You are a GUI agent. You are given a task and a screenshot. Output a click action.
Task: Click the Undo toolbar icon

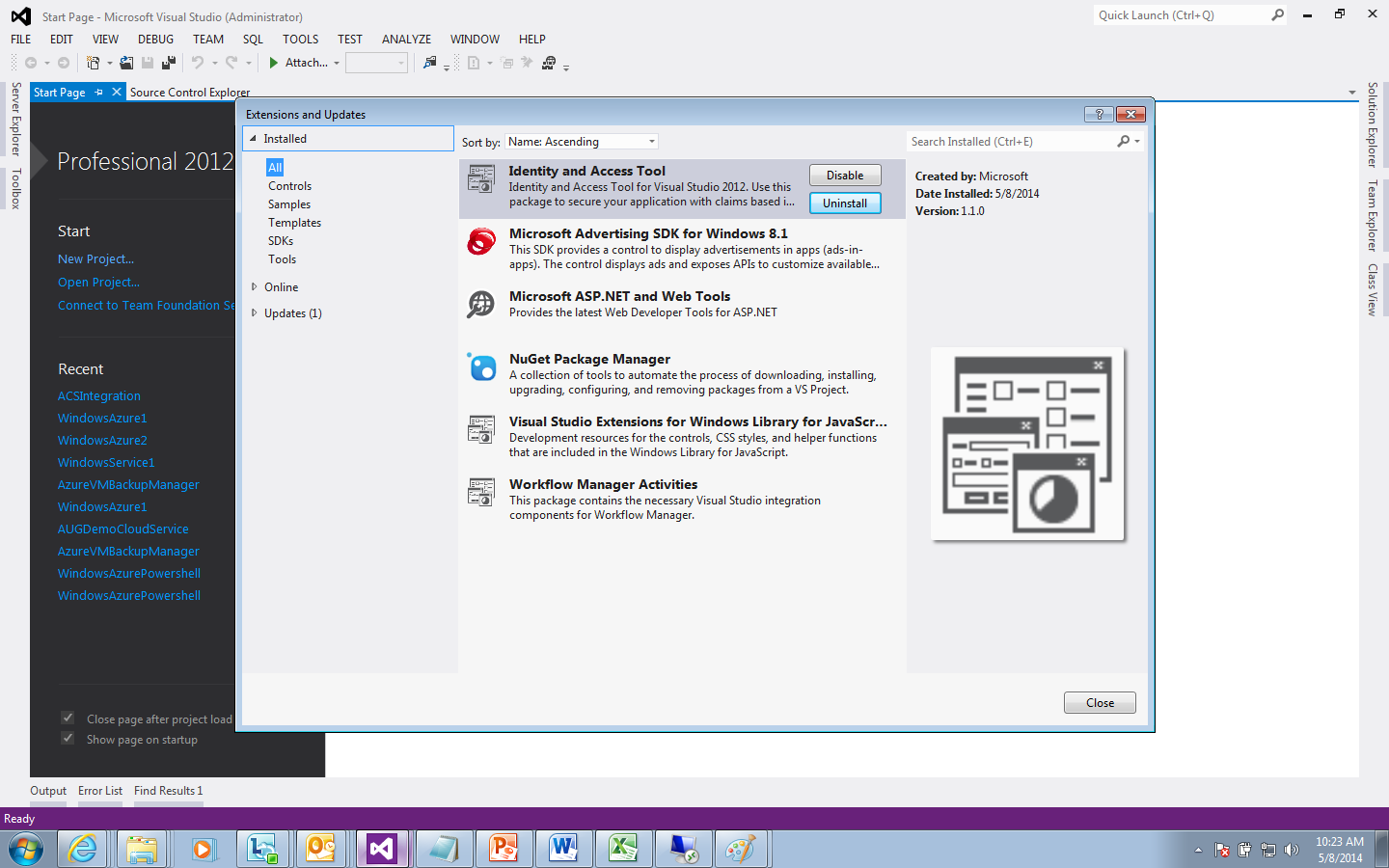point(198,63)
